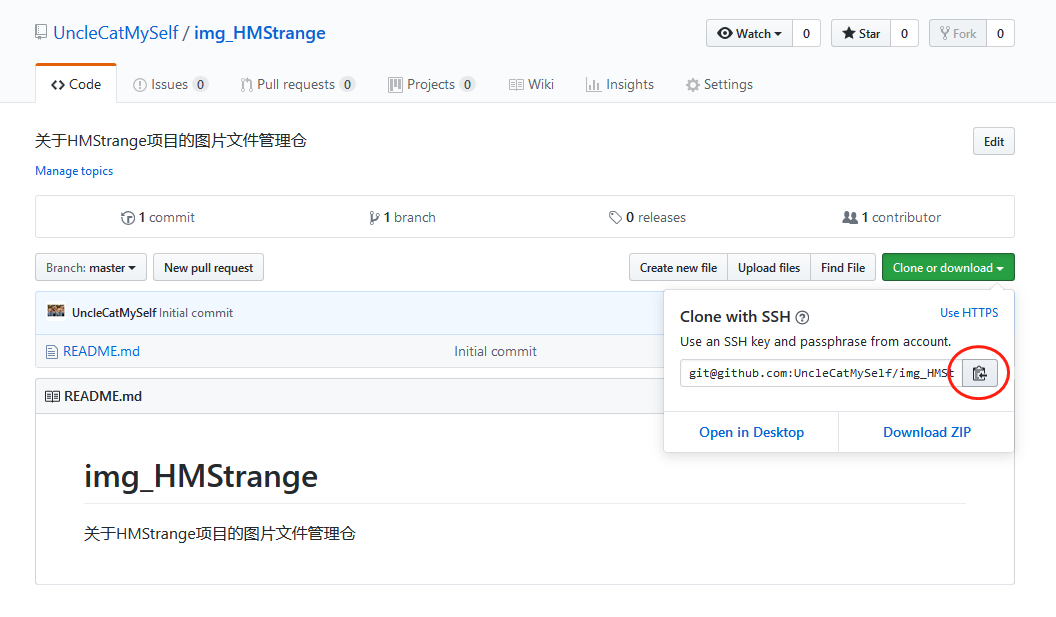Screen dimensions: 1056x617
Task: Star this repository
Action: click(860, 33)
